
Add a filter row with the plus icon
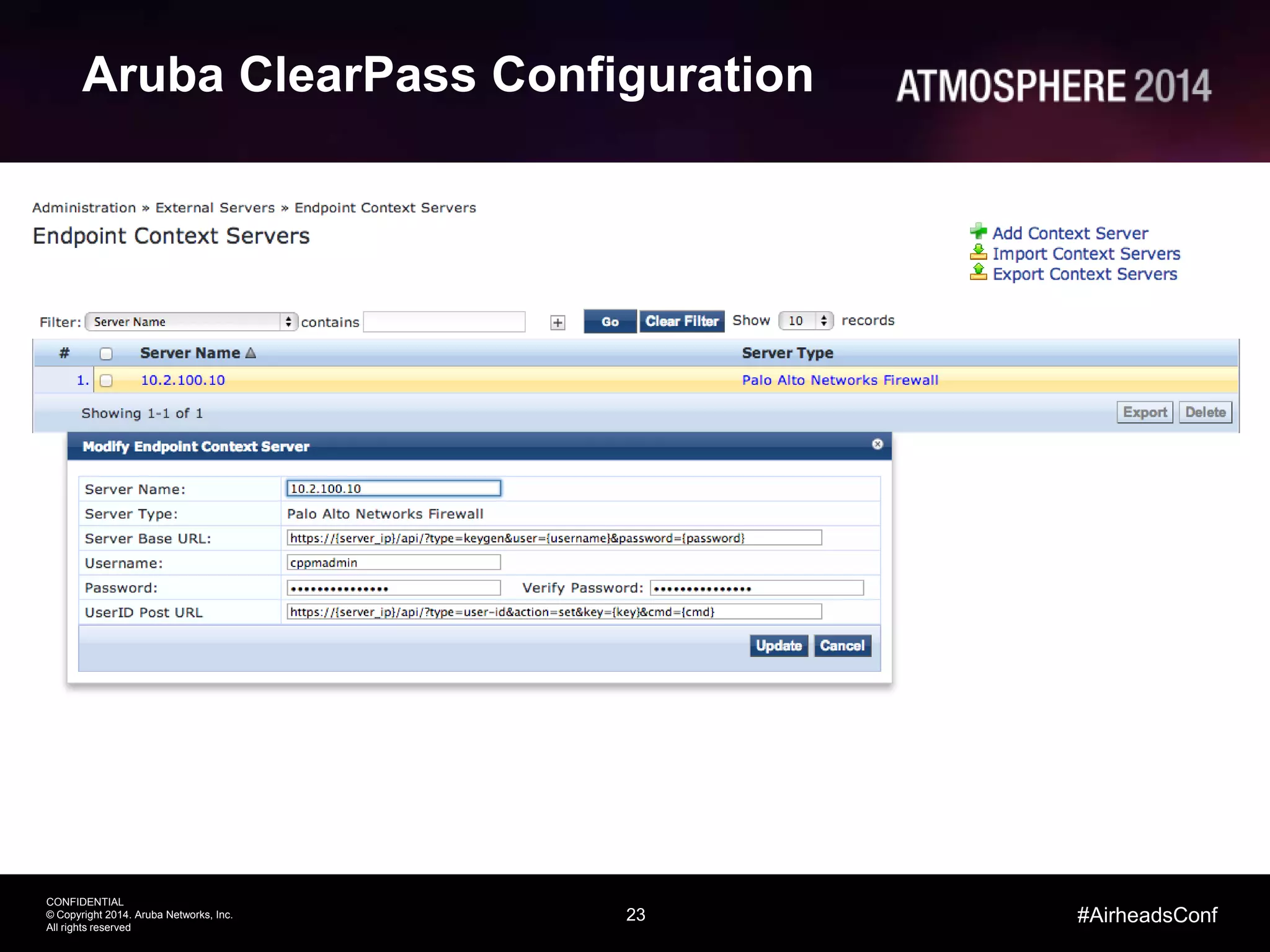pyautogui.click(x=557, y=322)
